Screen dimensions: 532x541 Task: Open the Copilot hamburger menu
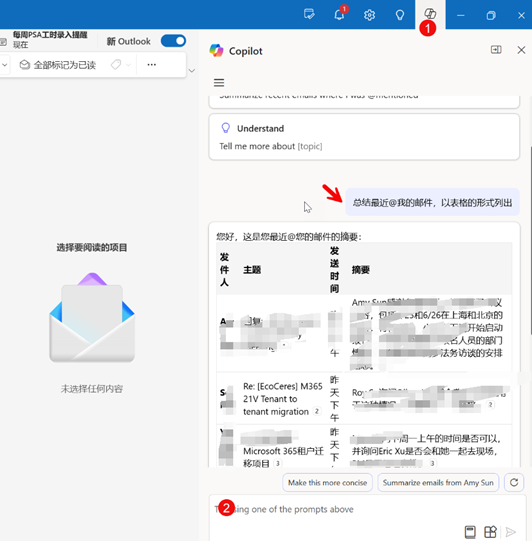(219, 83)
